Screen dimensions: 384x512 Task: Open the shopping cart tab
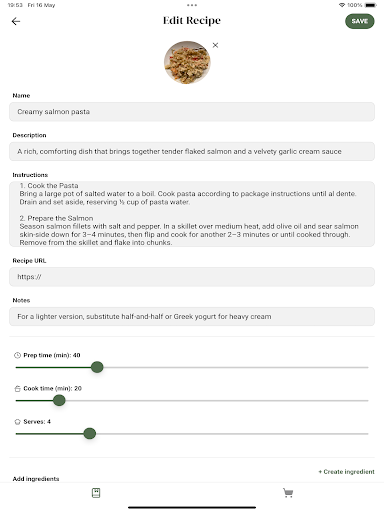[x=288, y=493]
